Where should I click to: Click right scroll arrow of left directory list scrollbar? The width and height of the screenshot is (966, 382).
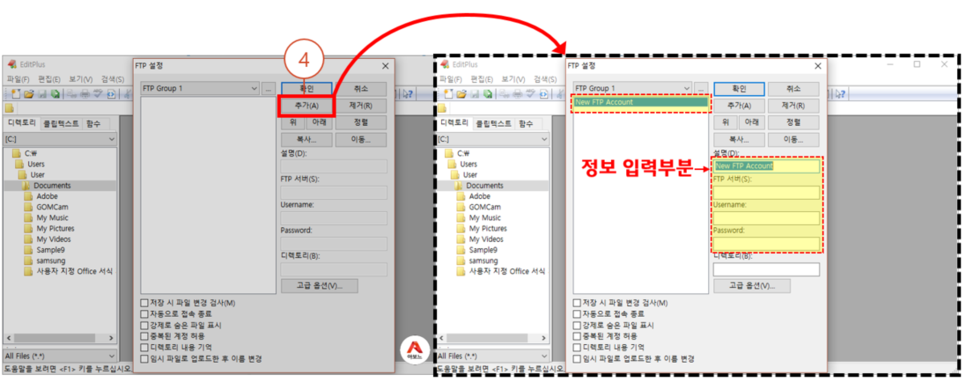click(112, 338)
